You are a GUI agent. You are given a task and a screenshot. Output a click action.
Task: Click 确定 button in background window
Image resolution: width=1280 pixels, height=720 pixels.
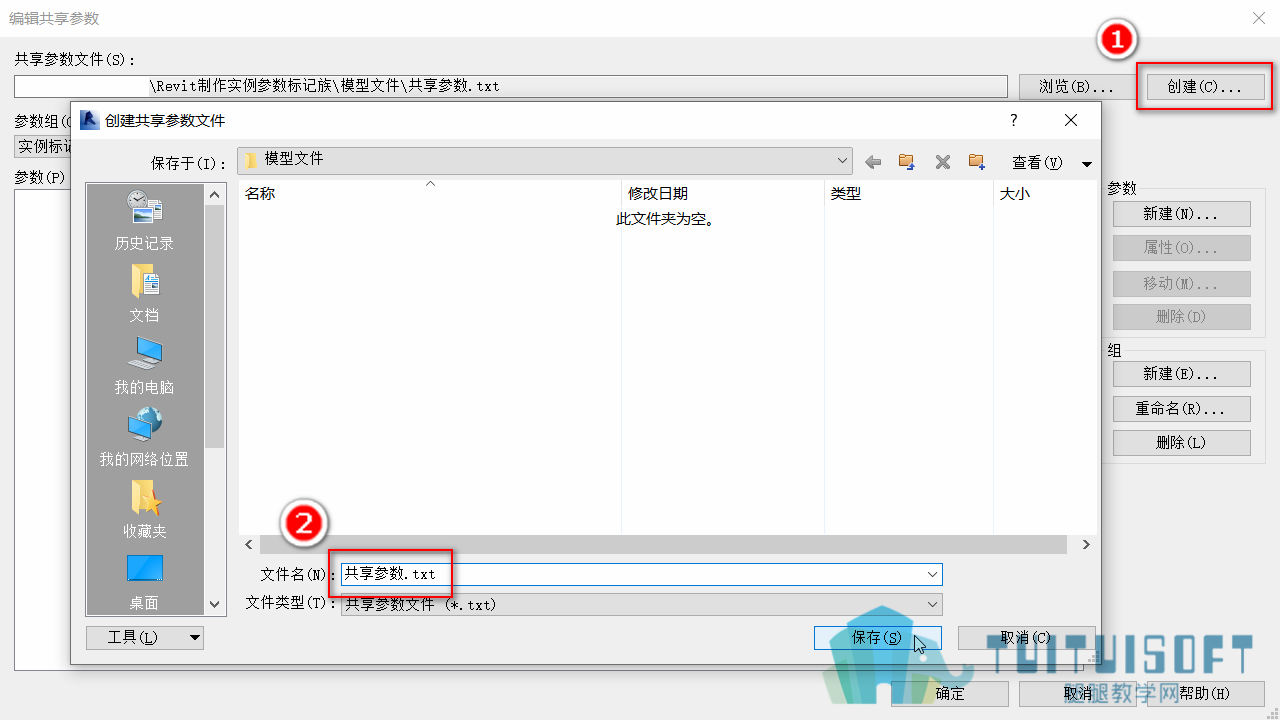(x=950, y=693)
